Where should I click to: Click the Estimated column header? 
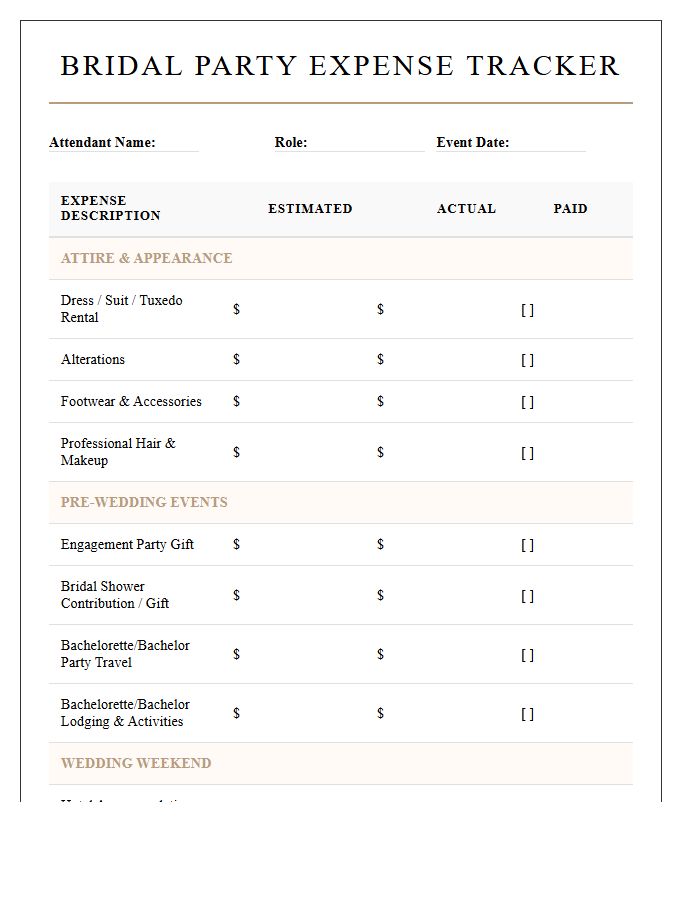pyautogui.click(x=310, y=208)
